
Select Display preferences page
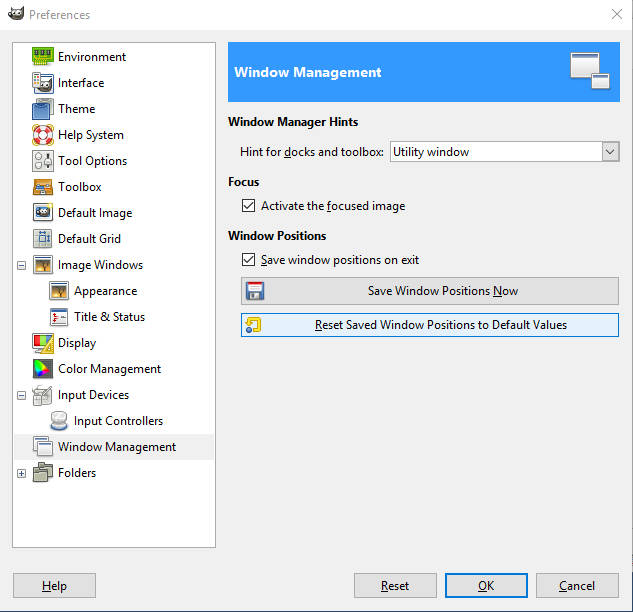tap(77, 343)
